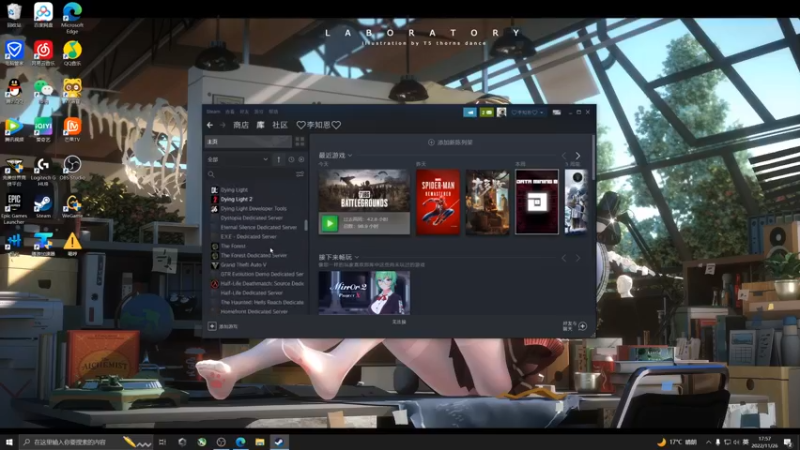The image size is (800, 450).
Task: Open QQ Music desktop shortcut
Action: coord(72,53)
